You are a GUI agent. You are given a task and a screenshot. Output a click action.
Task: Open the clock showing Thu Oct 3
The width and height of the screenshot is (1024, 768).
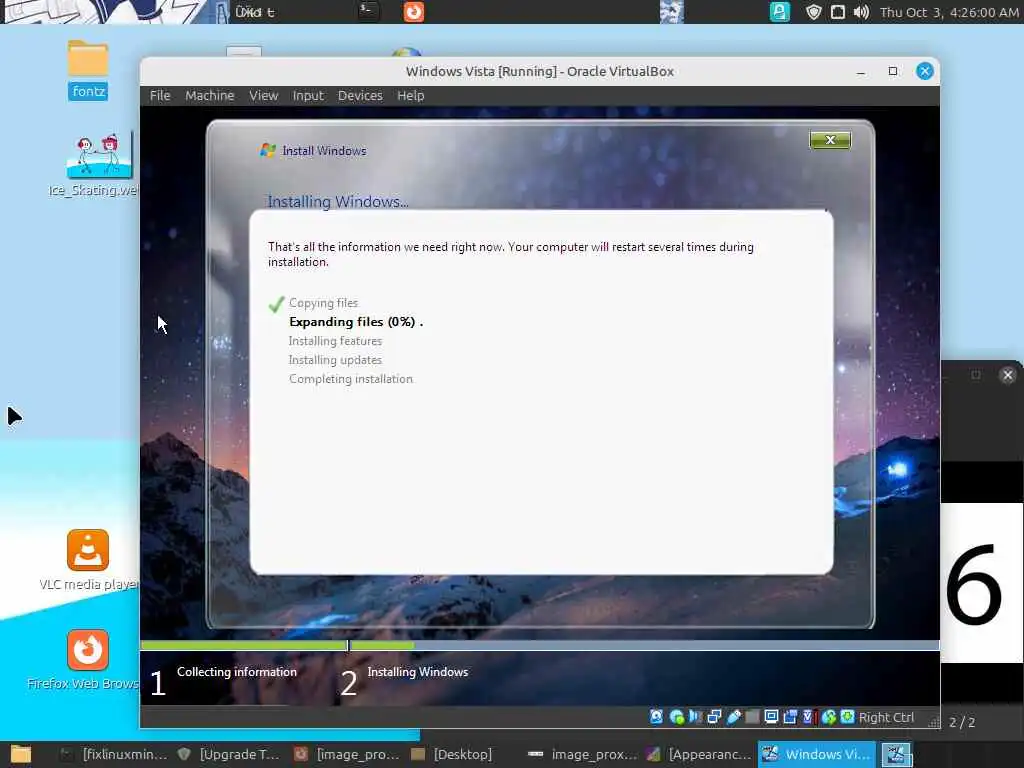point(949,12)
